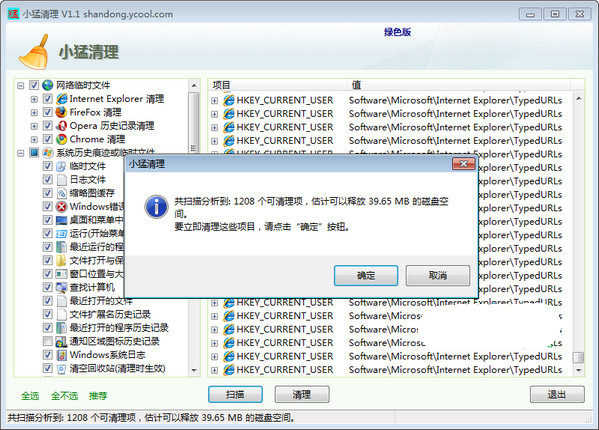Expand the last HKEY_CURRENT_USER result row
Viewport: 599px width, 430px height.
(215, 370)
